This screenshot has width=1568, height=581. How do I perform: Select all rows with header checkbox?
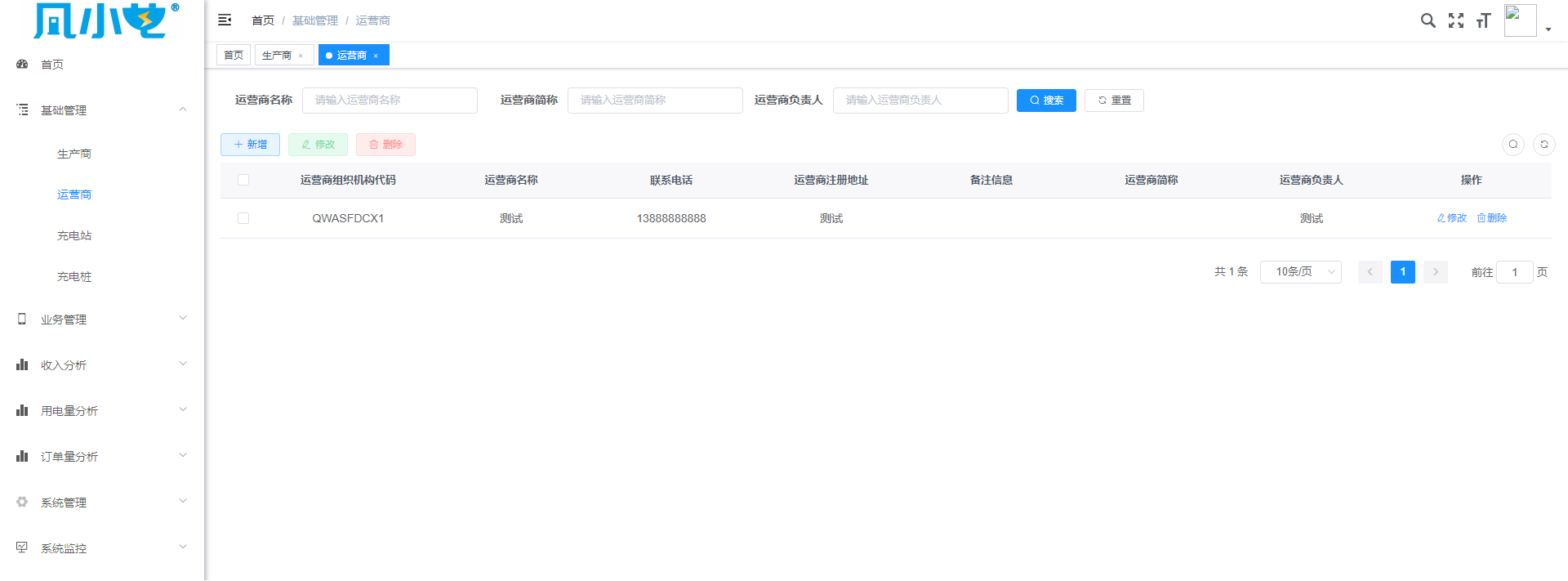tap(243, 180)
